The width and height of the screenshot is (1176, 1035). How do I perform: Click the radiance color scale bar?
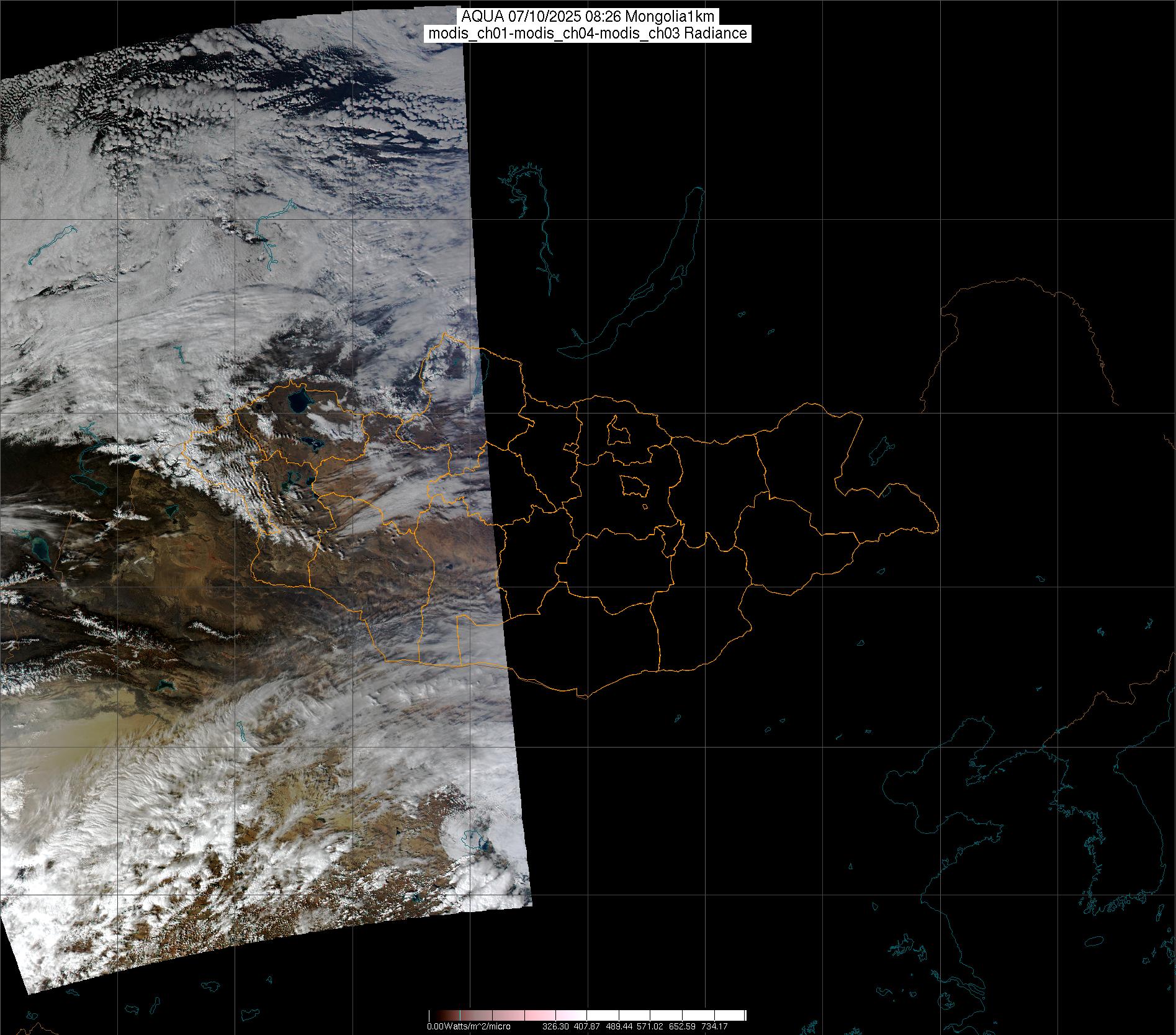pos(587,1015)
